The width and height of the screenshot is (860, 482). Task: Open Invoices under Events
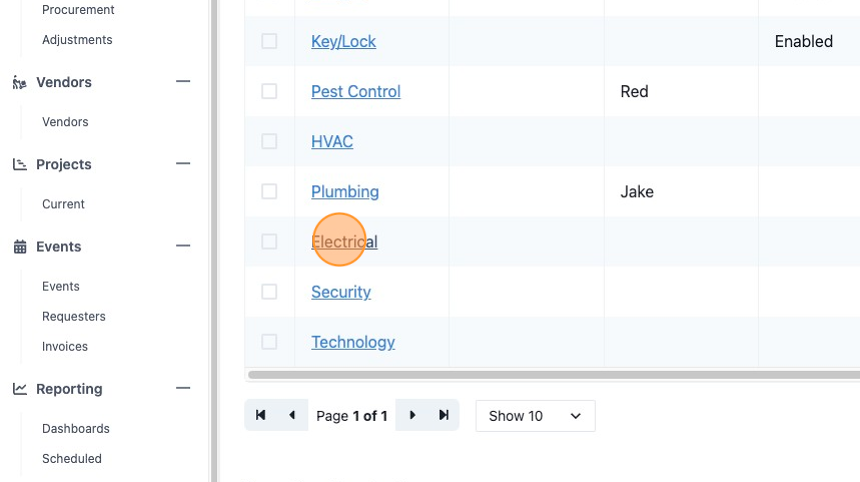[x=65, y=347]
